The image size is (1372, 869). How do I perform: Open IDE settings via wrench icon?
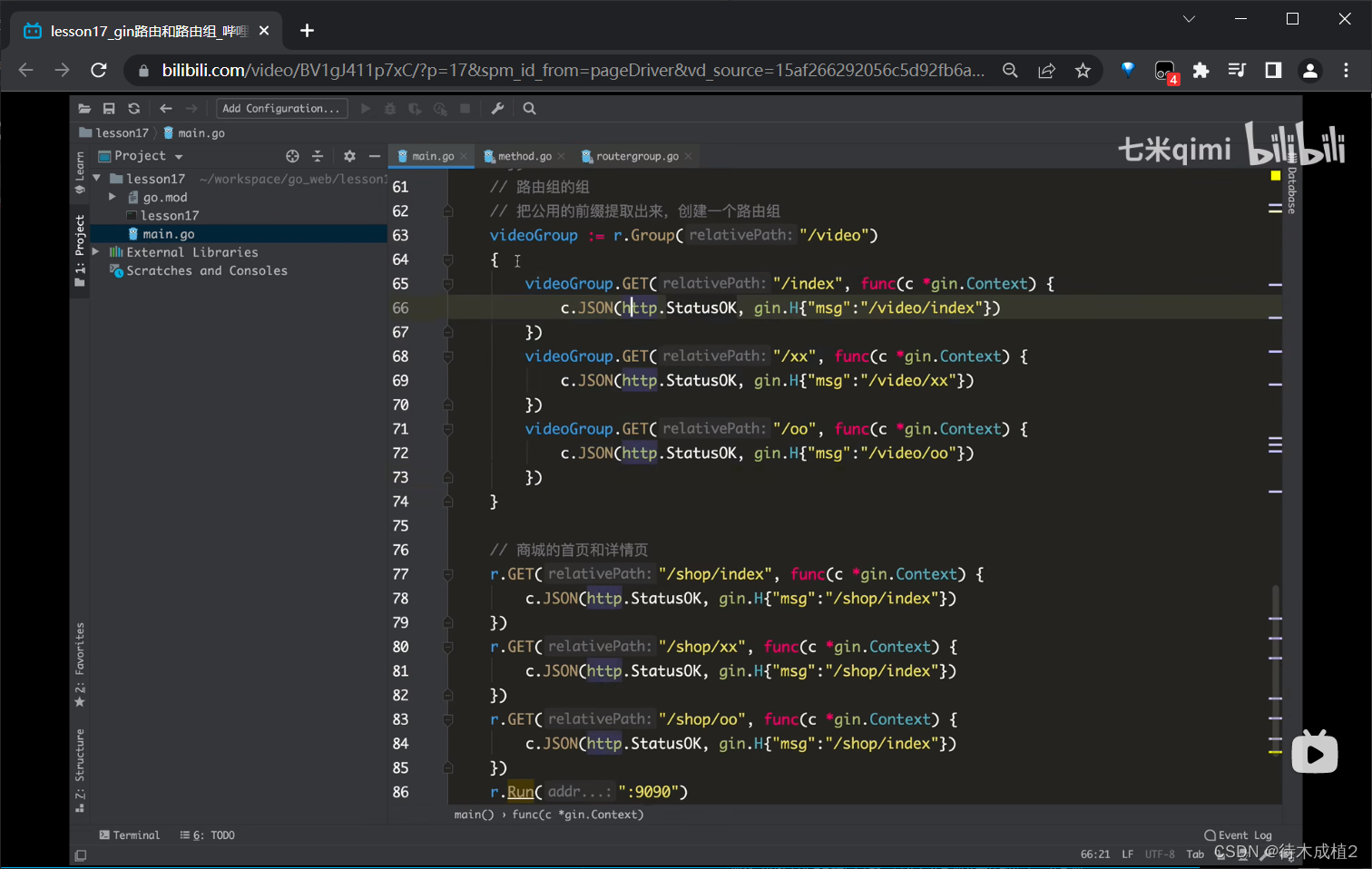pos(497,109)
